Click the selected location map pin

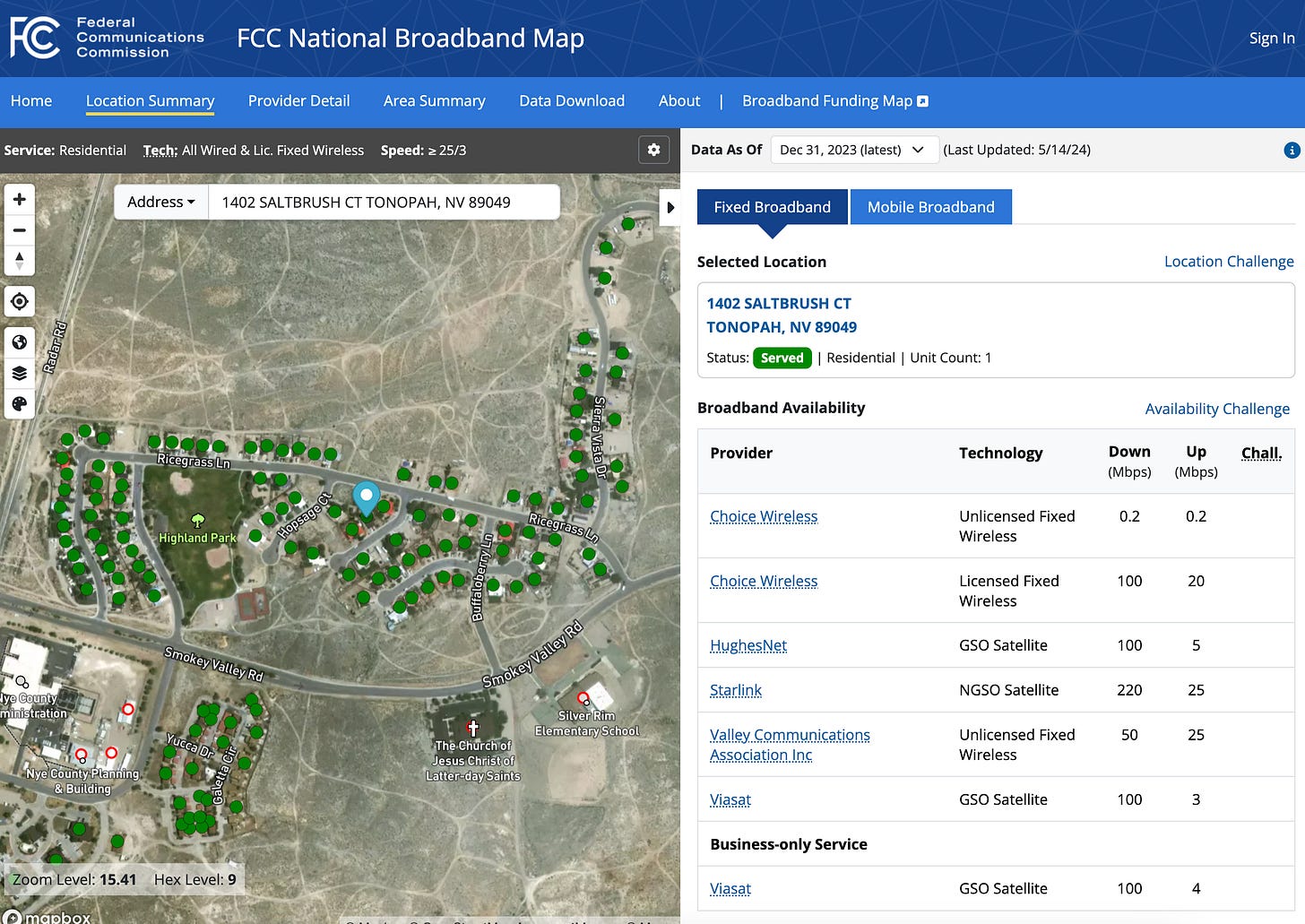366,497
